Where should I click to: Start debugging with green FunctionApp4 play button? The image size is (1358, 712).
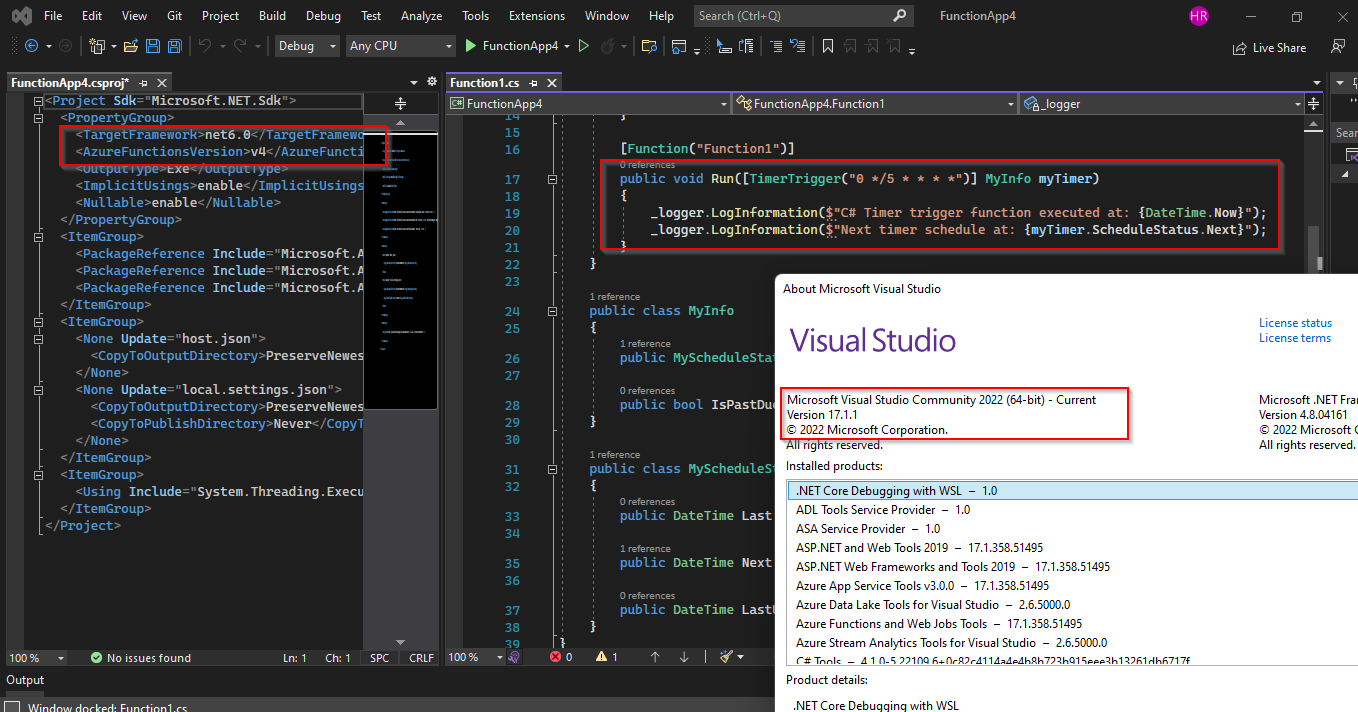tap(472, 46)
